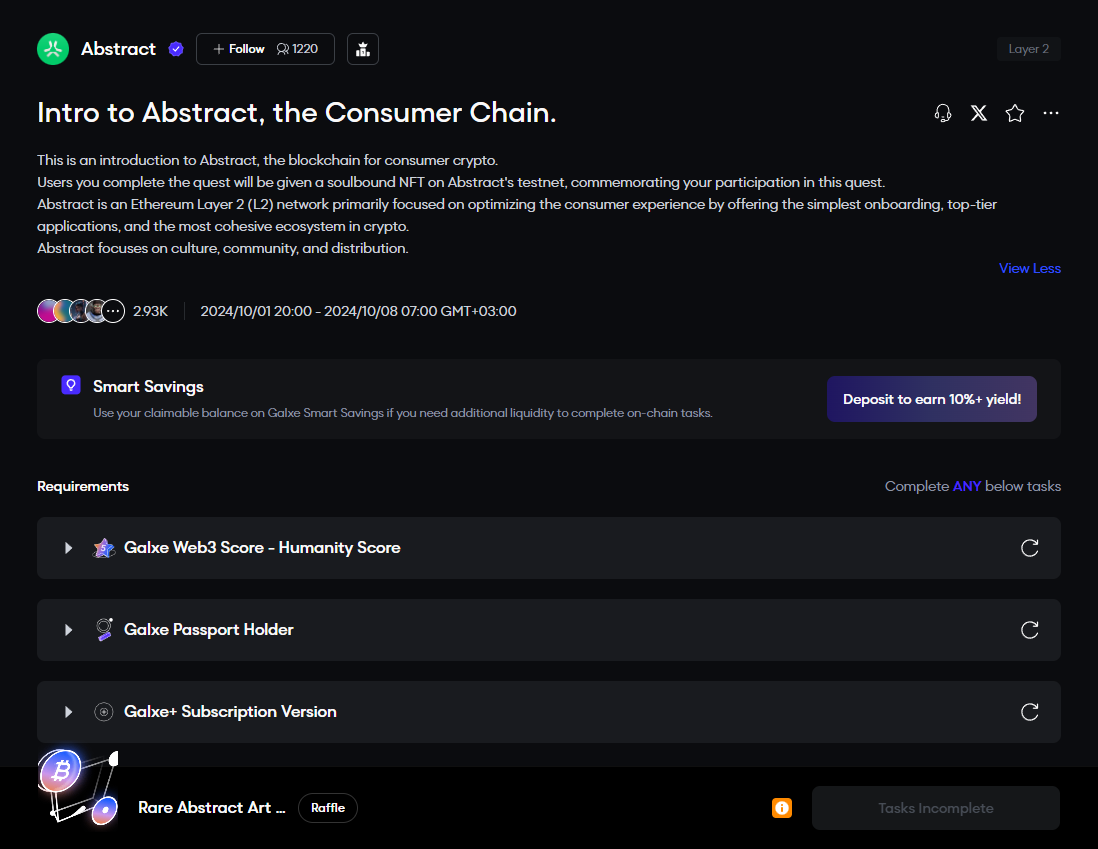
Task: Open the leaderboard podium icon
Action: [x=363, y=49]
